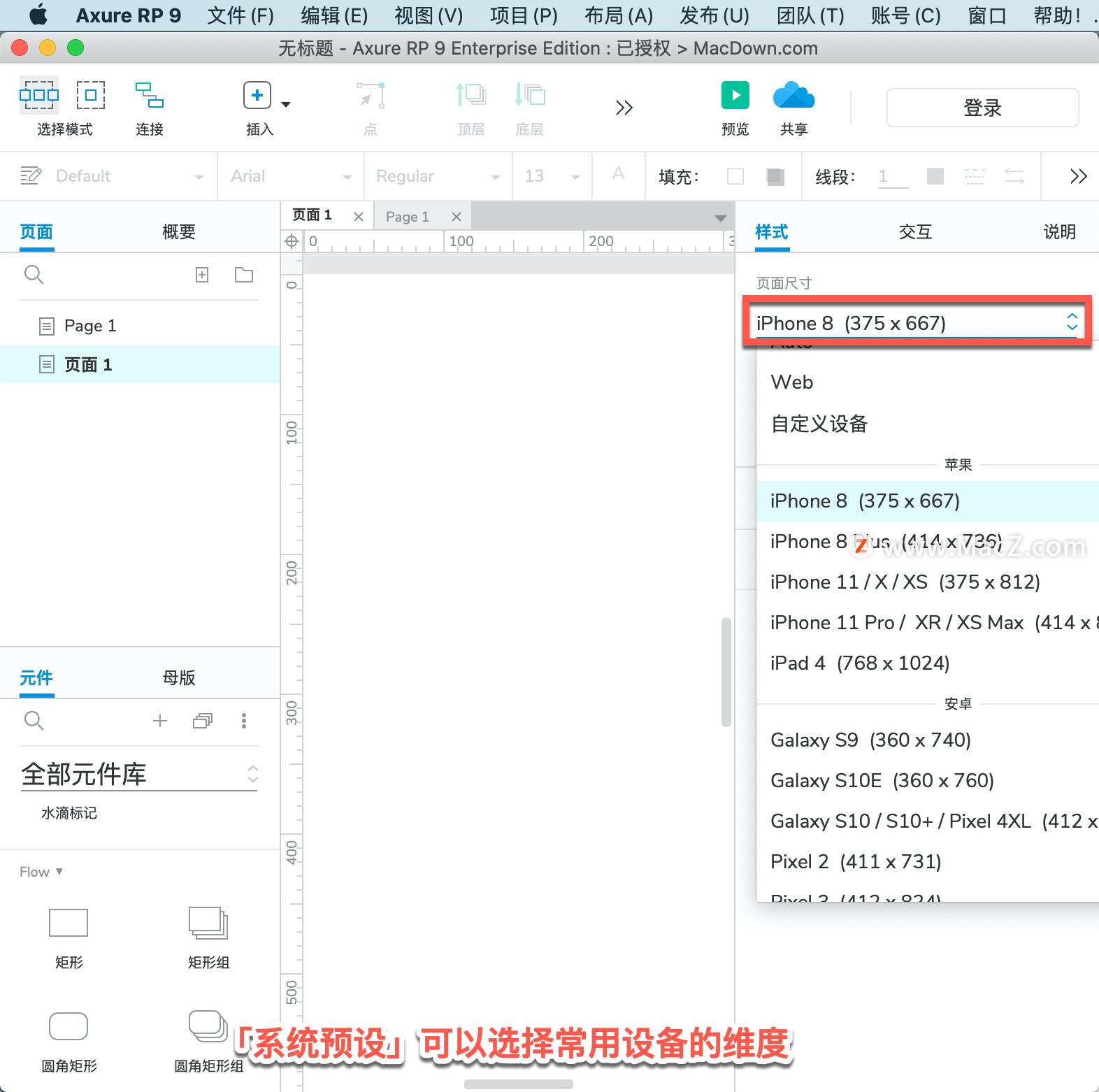Select the 圆角矩形 rounded rectangle widget

pos(69,1042)
